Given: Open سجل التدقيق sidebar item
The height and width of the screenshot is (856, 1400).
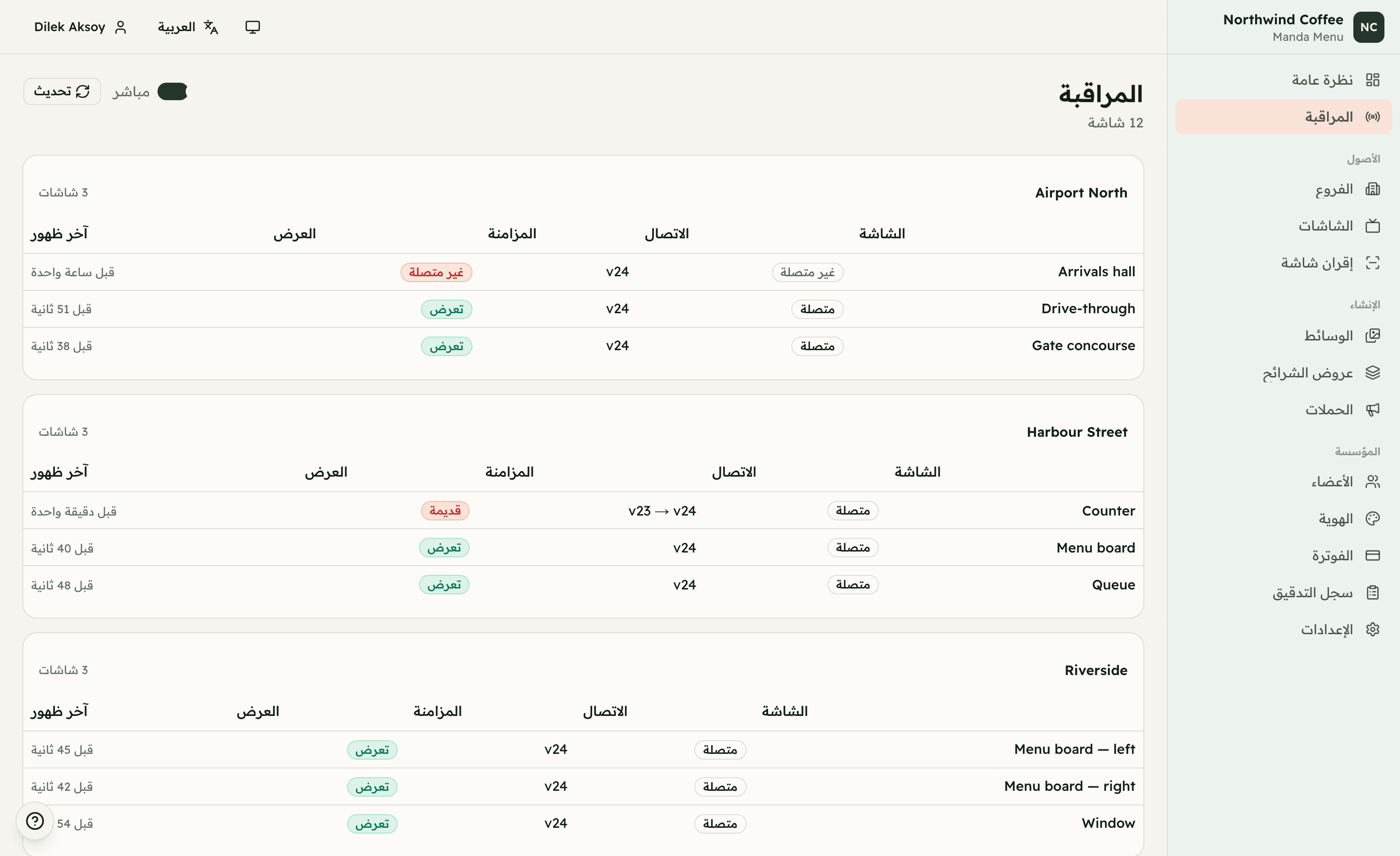Looking at the screenshot, I should click(x=1283, y=592).
